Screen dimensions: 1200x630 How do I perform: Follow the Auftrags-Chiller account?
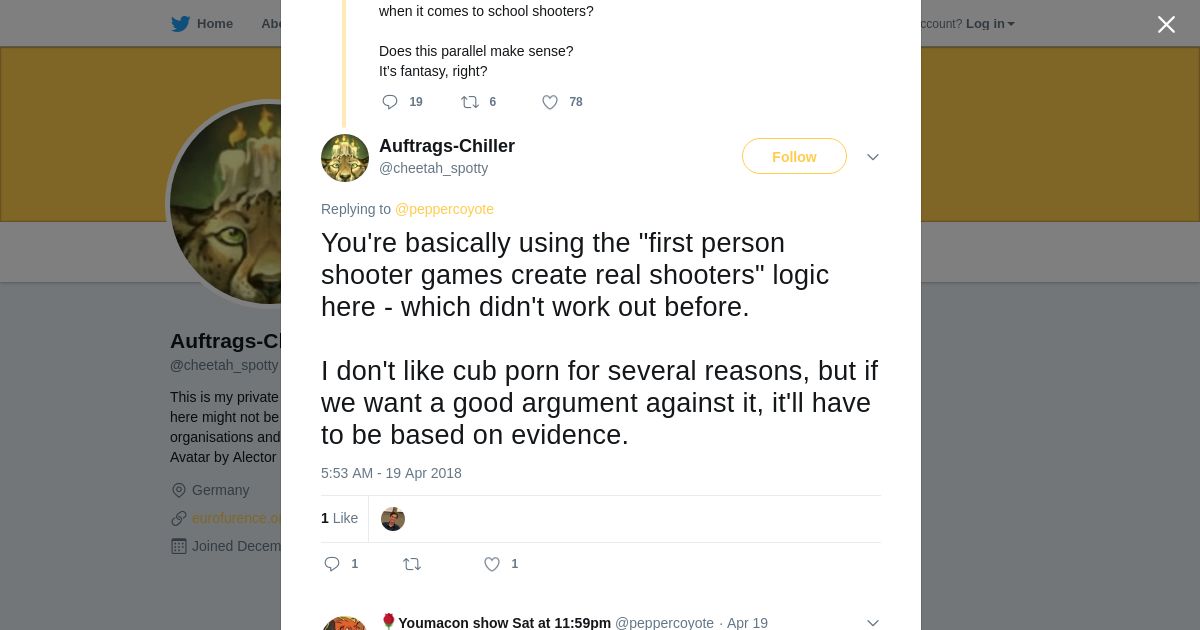pos(794,157)
